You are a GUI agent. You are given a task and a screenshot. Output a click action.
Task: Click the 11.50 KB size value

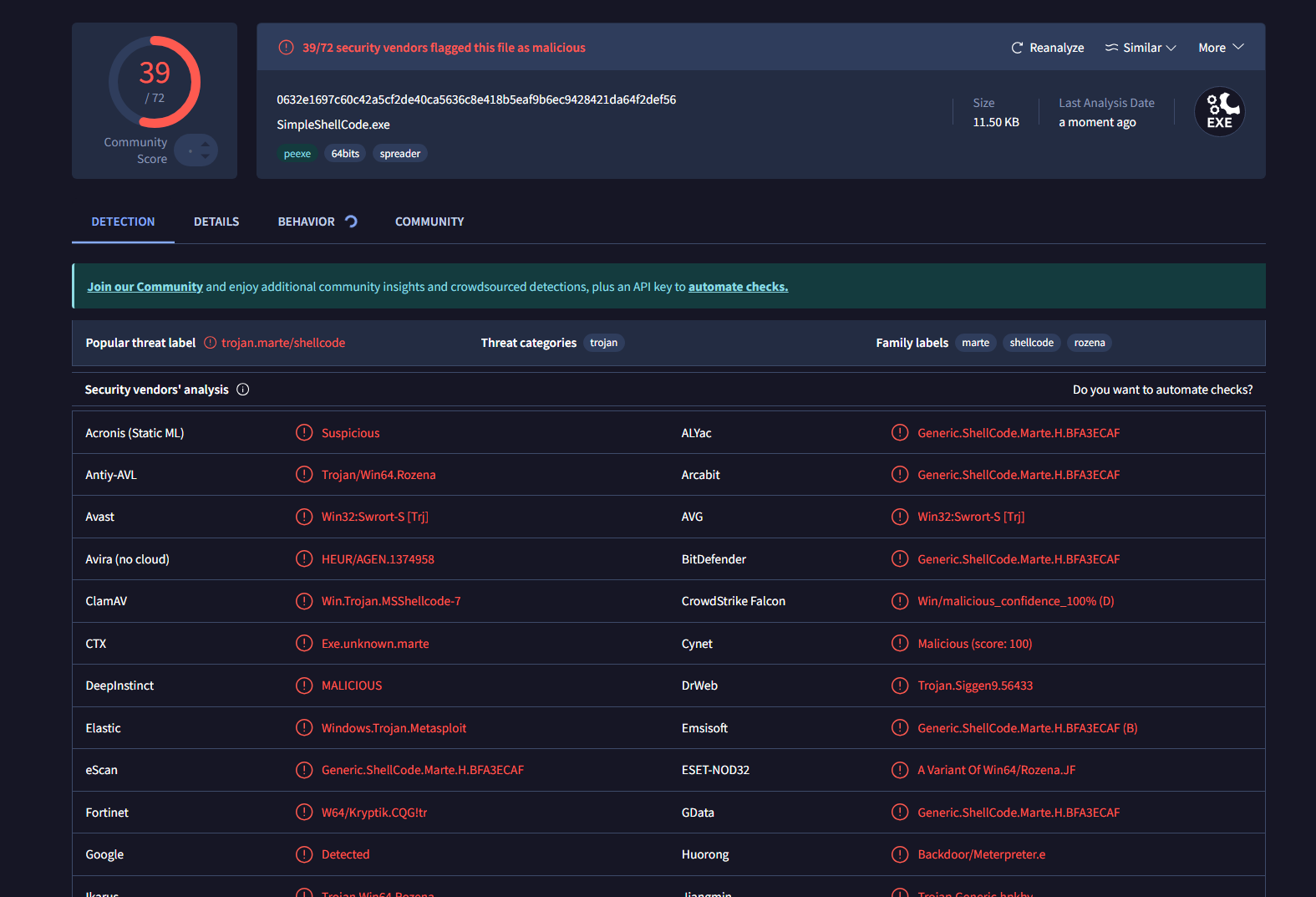(x=996, y=122)
